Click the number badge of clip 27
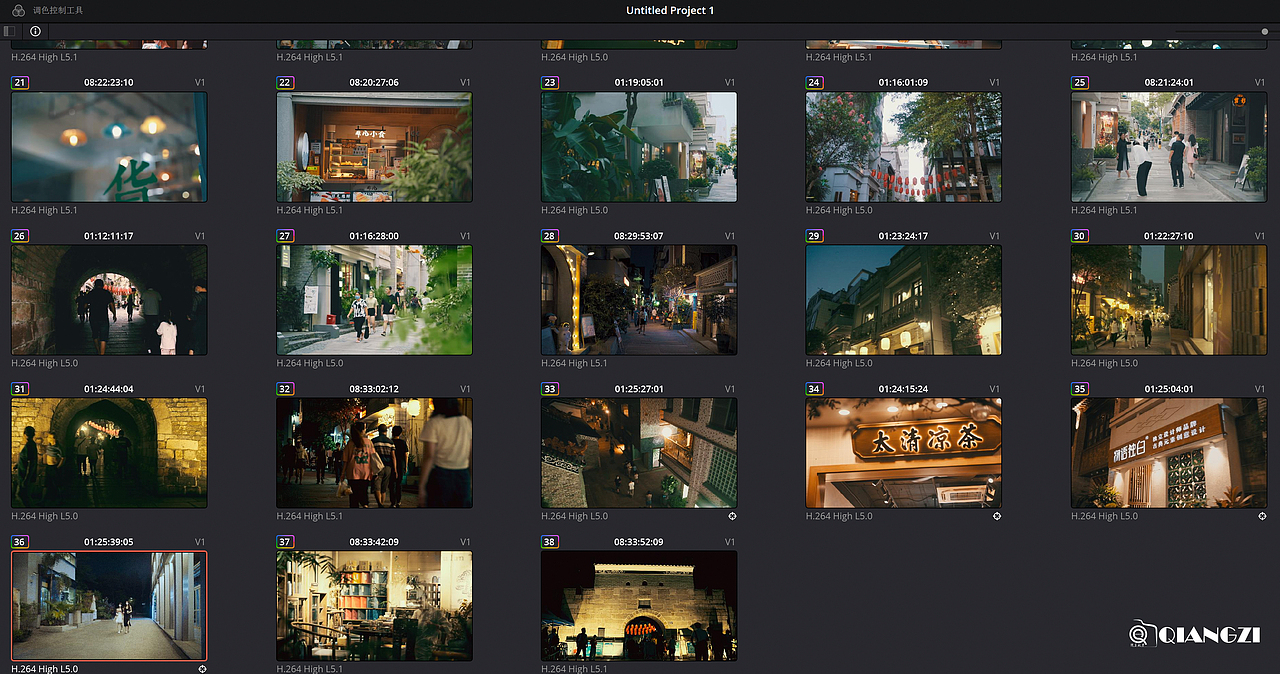Image resolution: width=1280 pixels, height=674 pixels. point(285,236)
